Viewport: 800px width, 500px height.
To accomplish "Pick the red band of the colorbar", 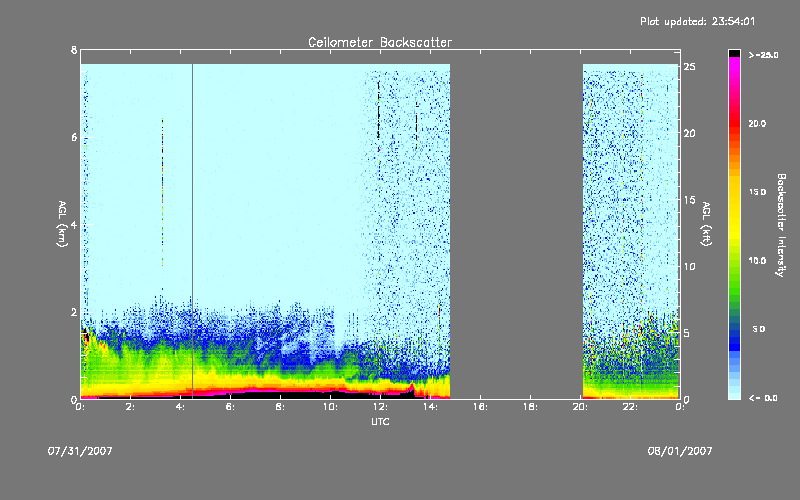I will coord(734,122).
